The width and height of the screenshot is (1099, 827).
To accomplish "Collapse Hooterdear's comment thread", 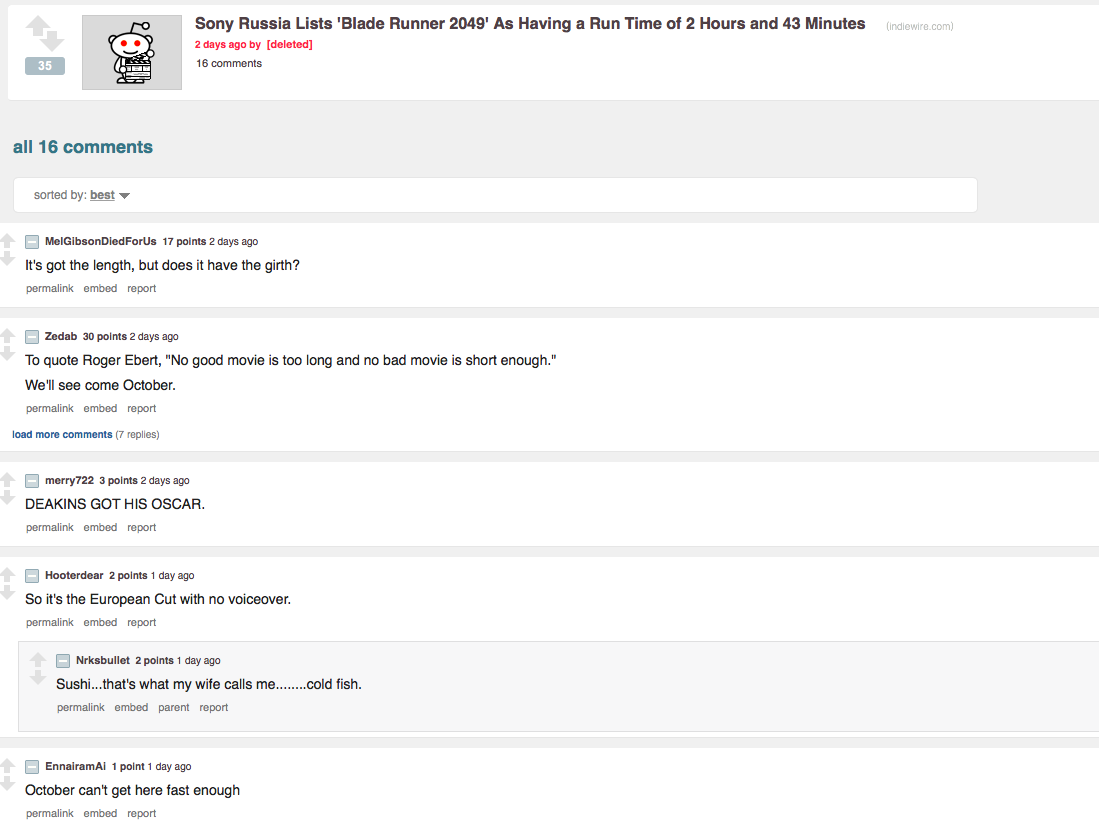I will (x=32, y=576).
